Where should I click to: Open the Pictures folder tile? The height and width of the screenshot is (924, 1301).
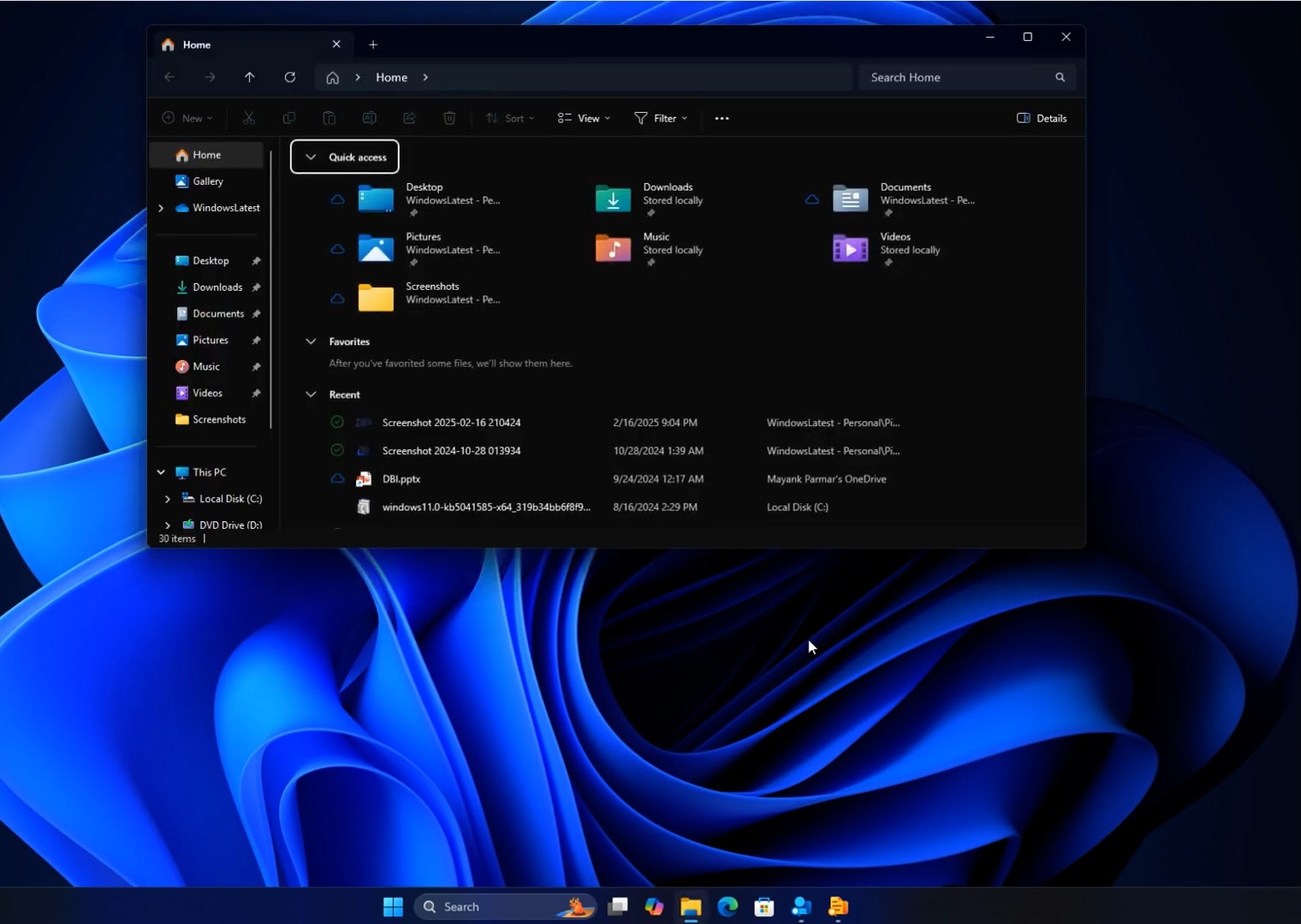(428, 248)
